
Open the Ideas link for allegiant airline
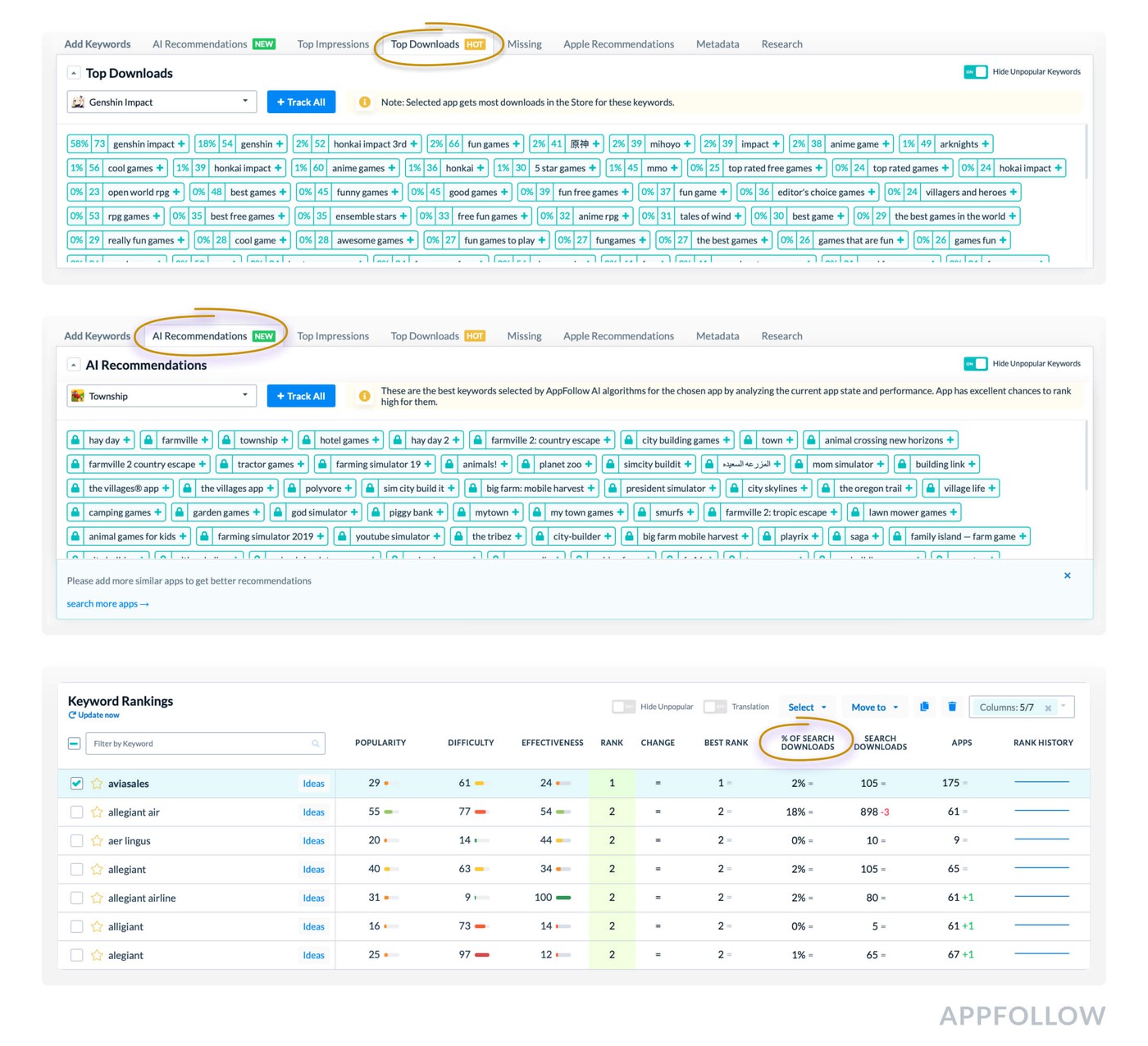[x=313, y=898]
